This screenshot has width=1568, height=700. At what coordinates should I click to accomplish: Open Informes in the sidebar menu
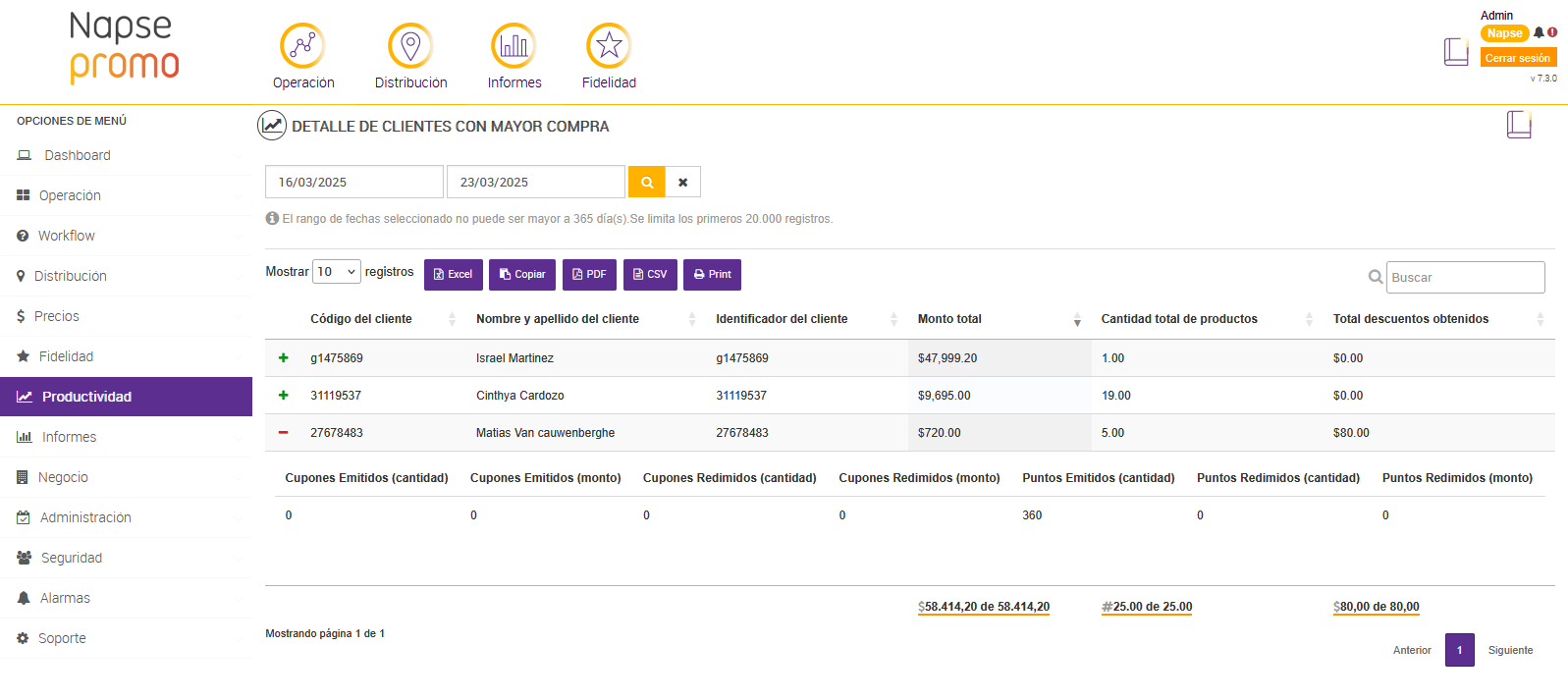pyautogui.click(x=69, y=437)
